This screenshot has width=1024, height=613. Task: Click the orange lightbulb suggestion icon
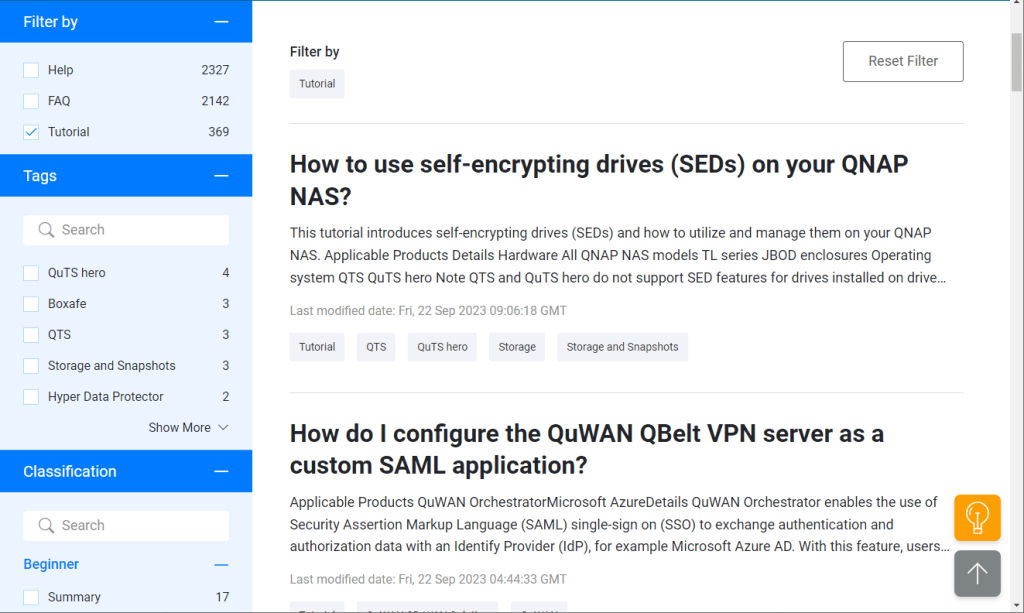(977, 518)
